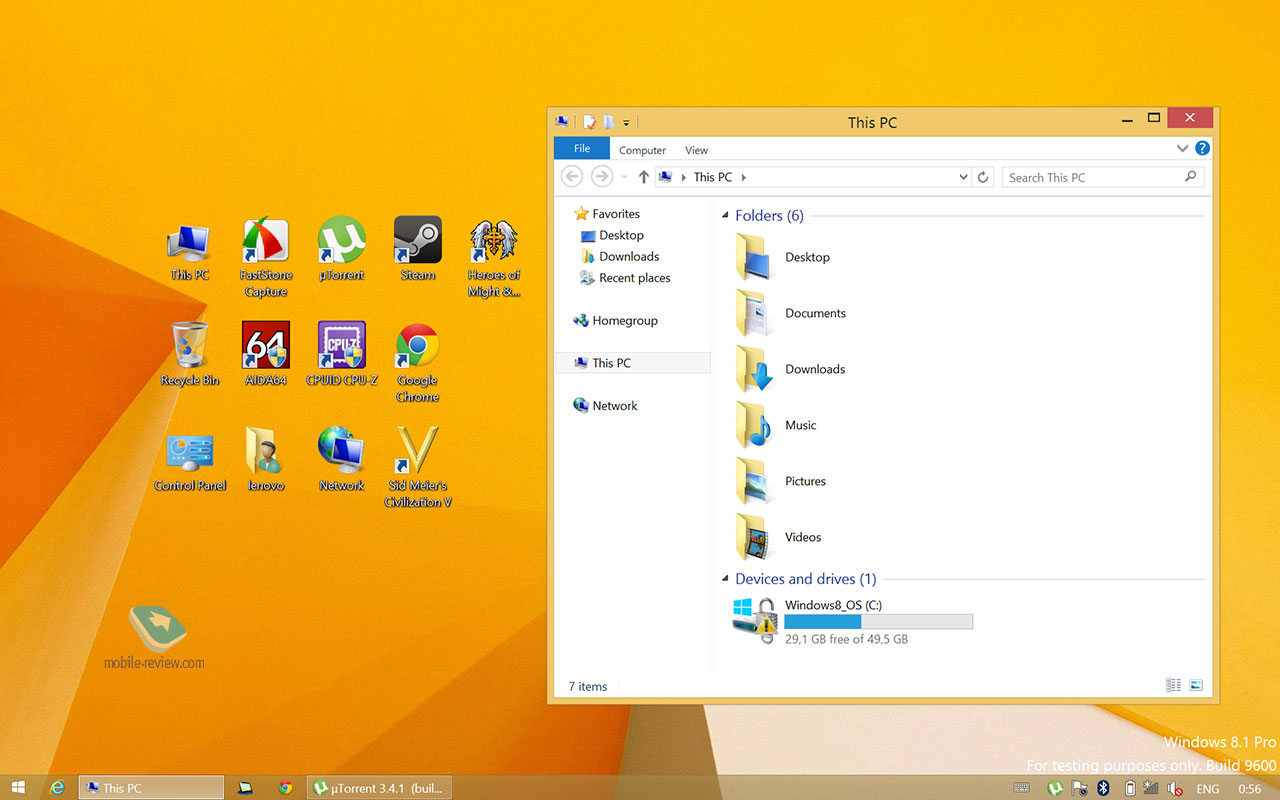Select the FastStone Capture desktop icon
This screenshot has height=800, width=1280.
click(x=265, y=242)
